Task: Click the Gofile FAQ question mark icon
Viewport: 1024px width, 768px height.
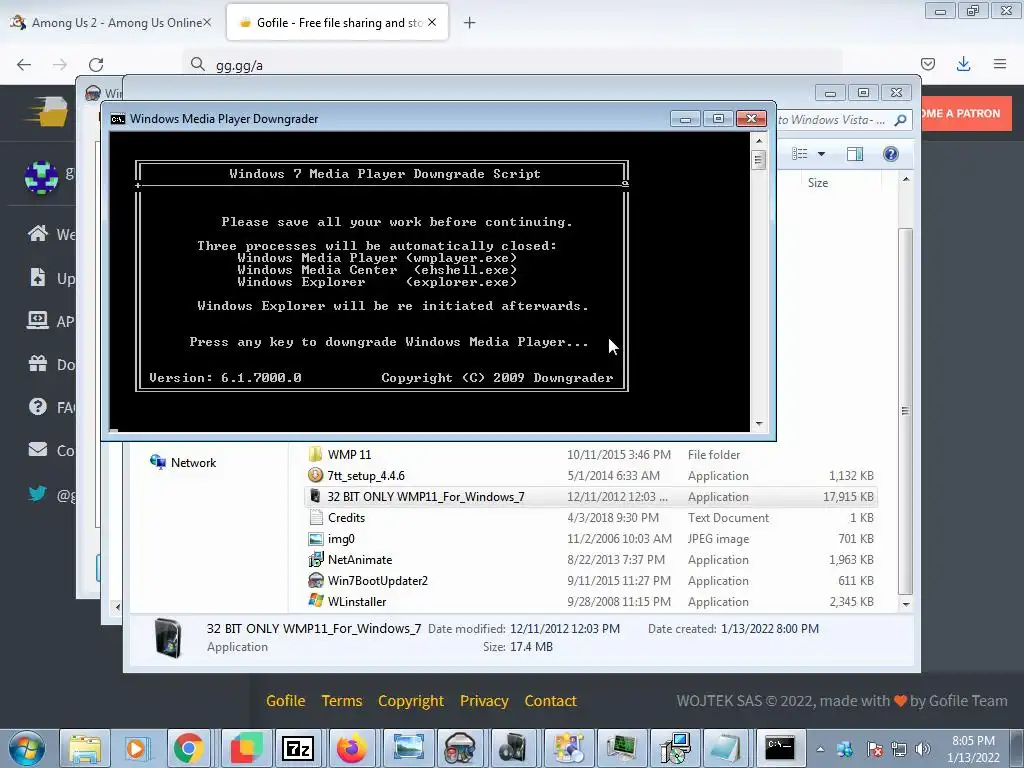Action: pyautogui.click(x=38, y=406)
